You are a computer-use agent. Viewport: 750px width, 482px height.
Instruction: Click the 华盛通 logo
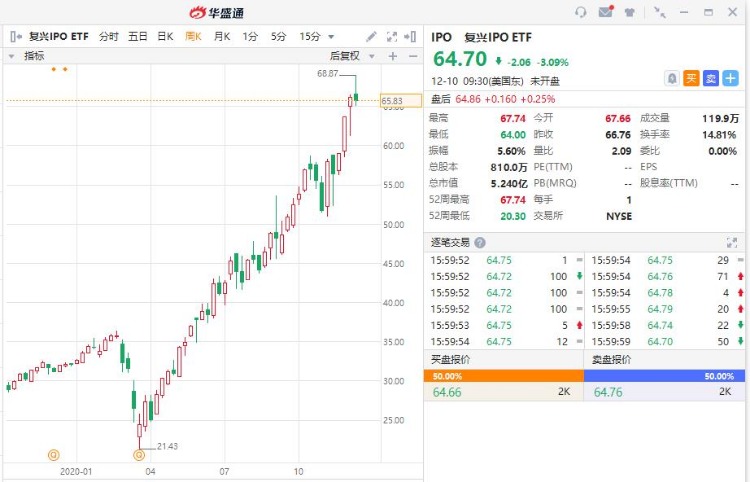[x=217, y=12]
